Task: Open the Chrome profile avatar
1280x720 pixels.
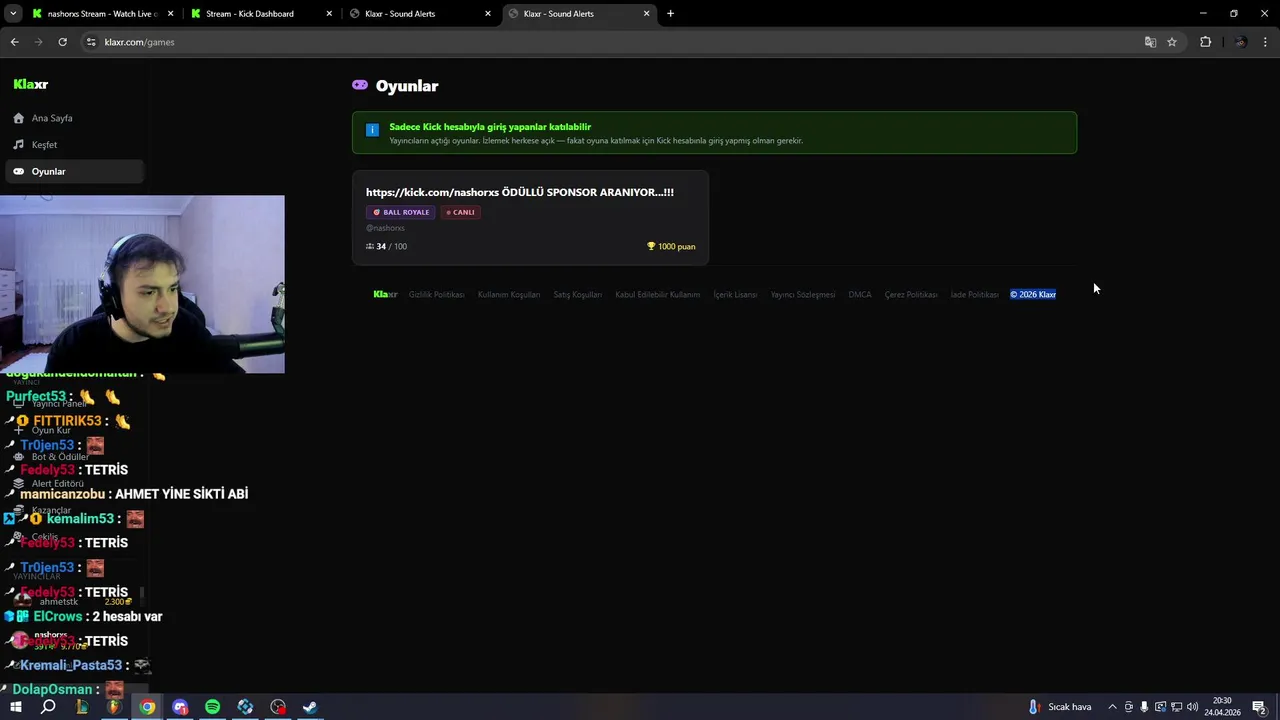Action: [x=1241, y=42]
